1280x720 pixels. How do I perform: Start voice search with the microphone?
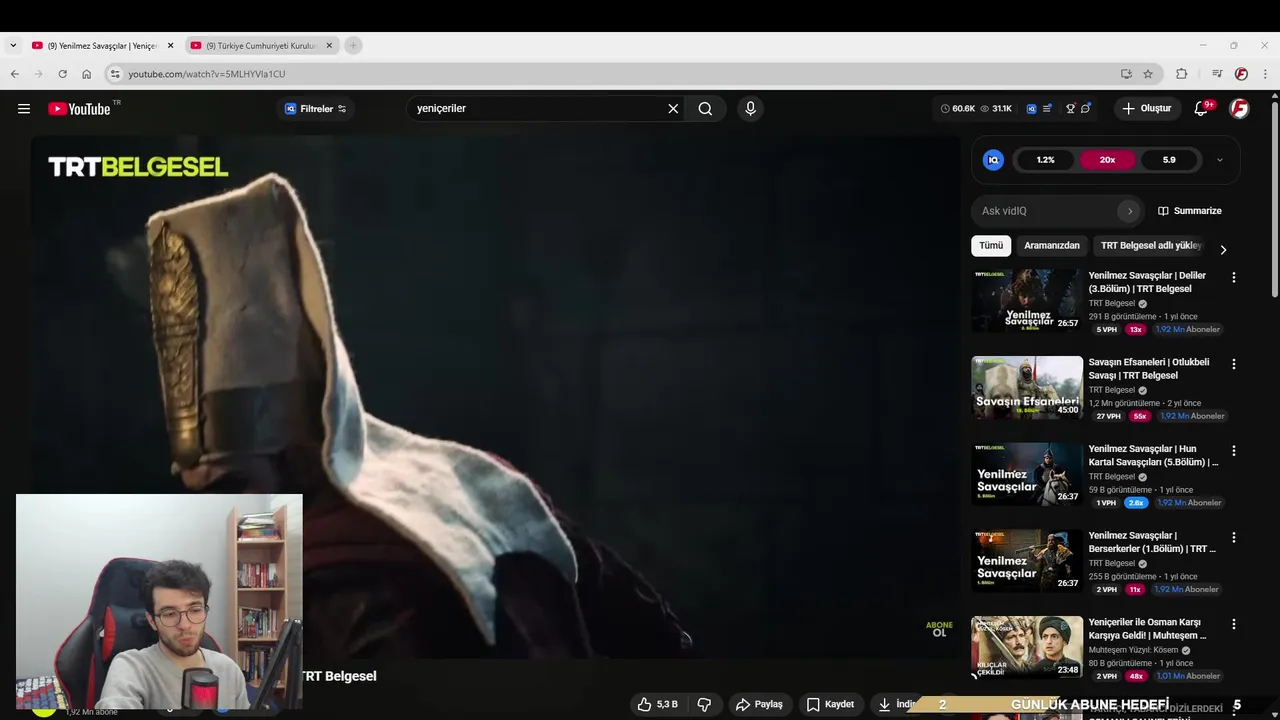coord(750,109)
